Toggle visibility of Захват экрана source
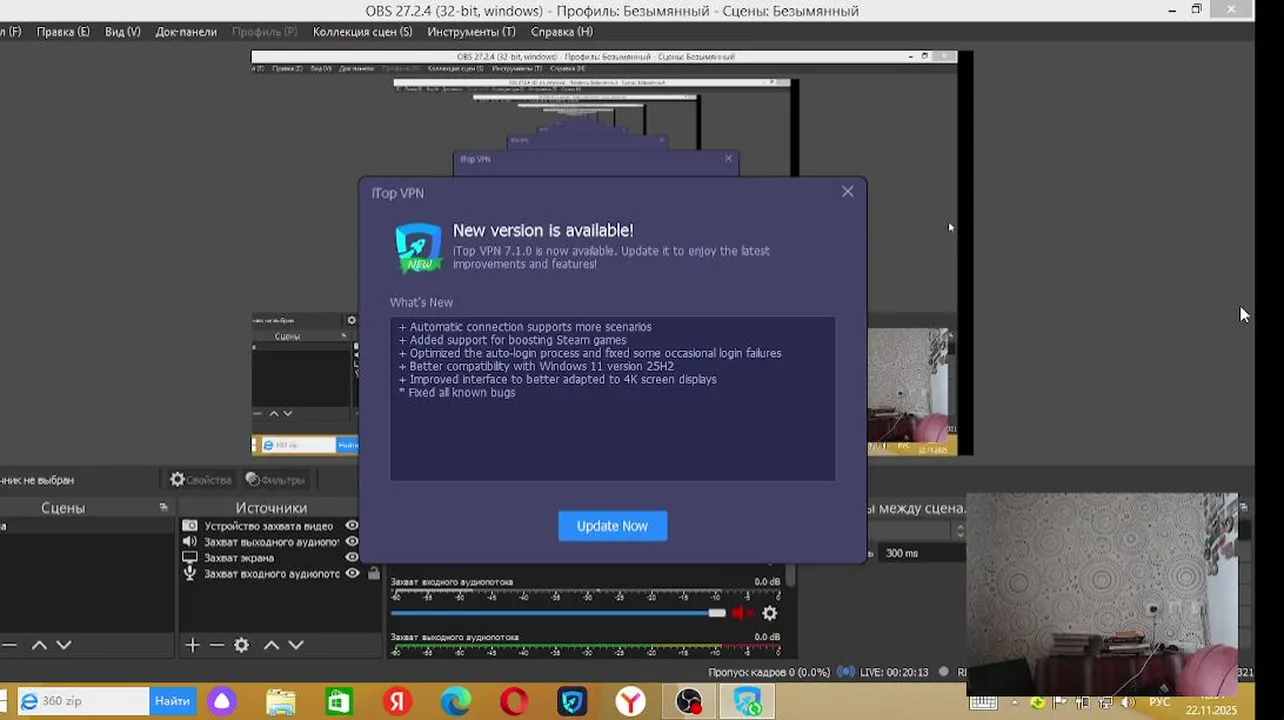 (x=352, y=558)
